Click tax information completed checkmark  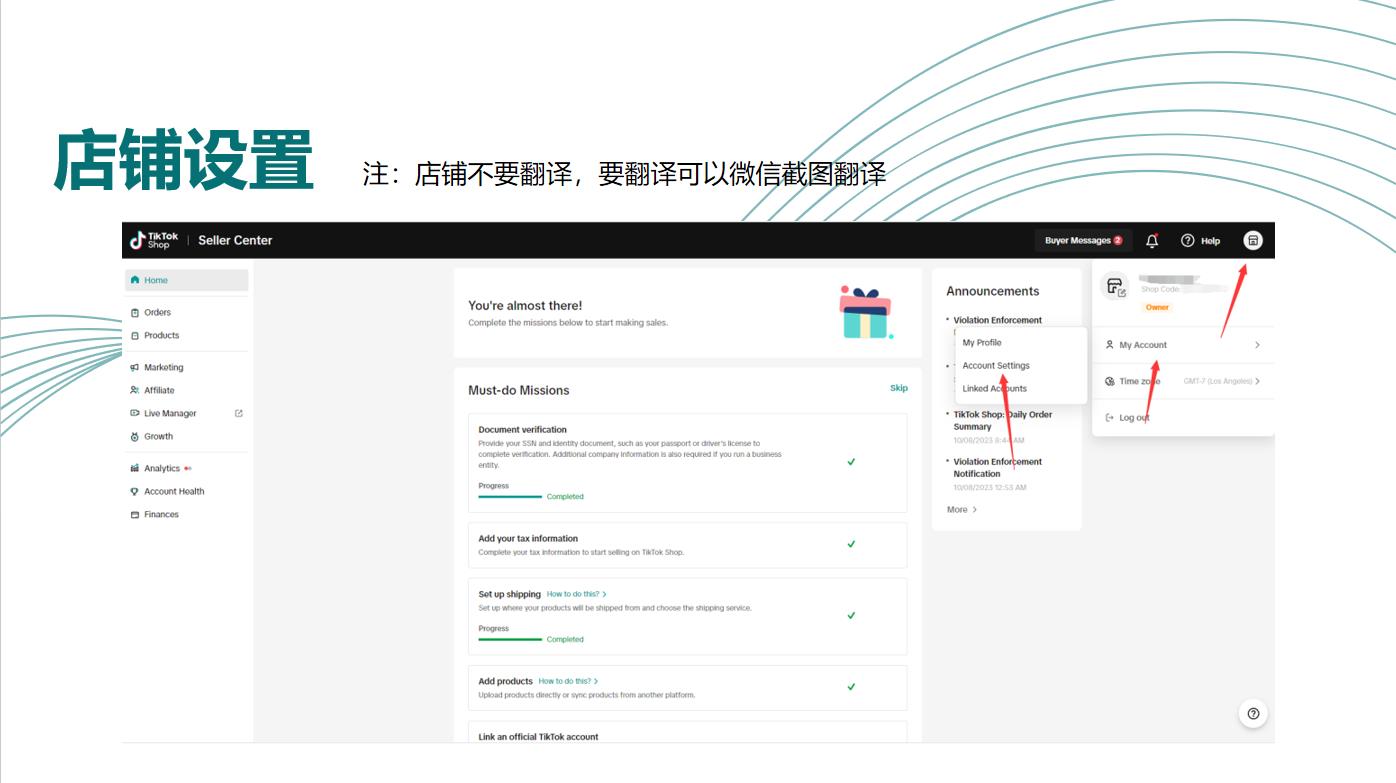[851, 544]
